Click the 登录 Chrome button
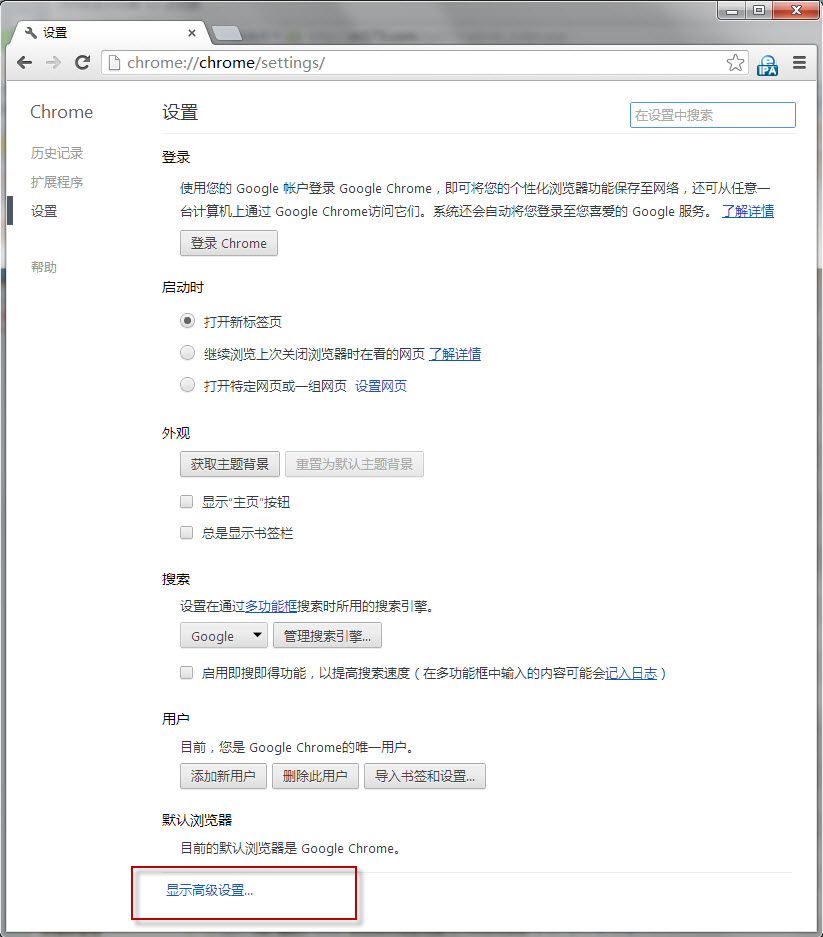The image size is (823, 937). pyautogui.click(x=229, y=243)
